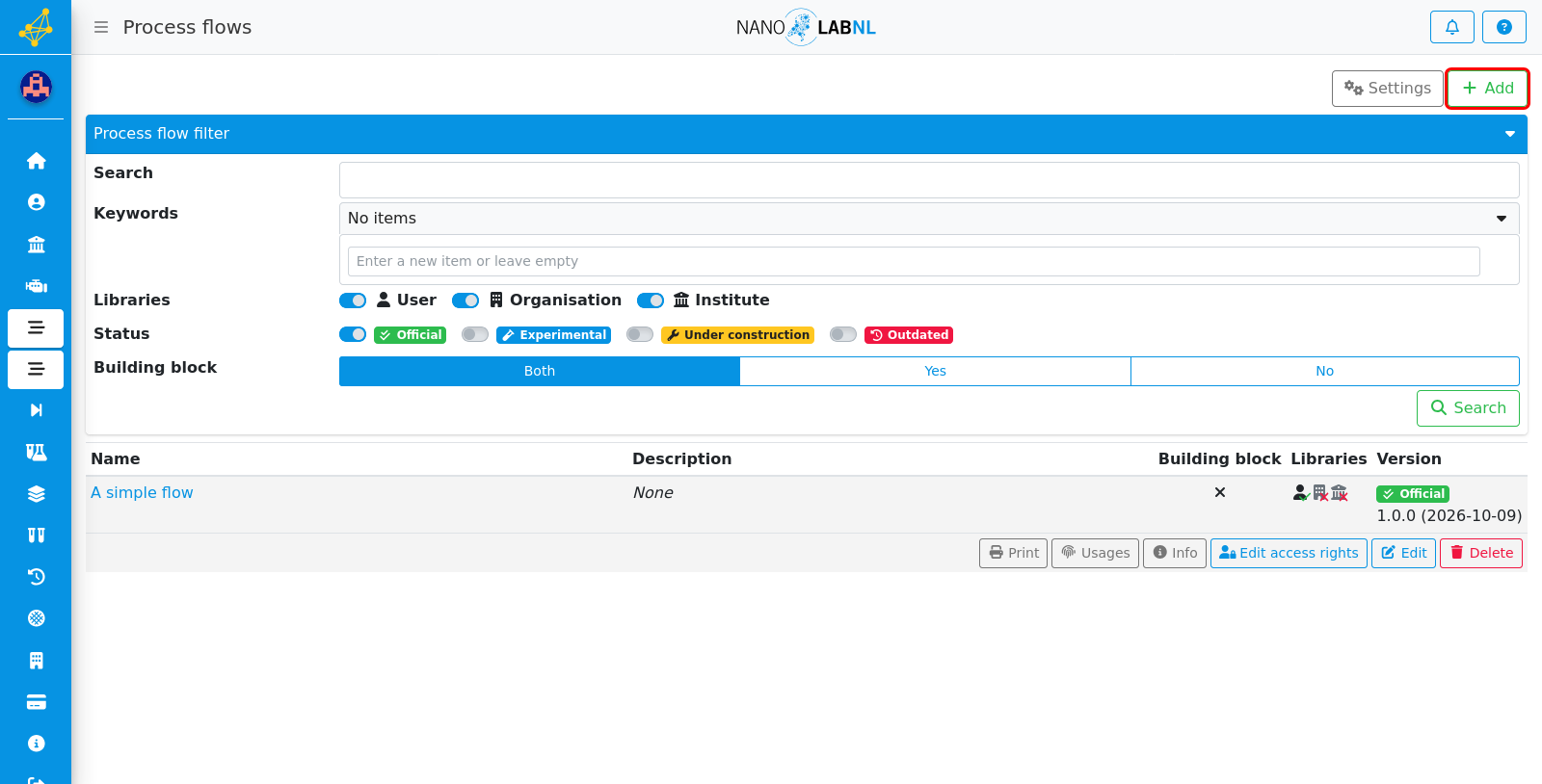Expand the Keywords No items dropdown

929,219
